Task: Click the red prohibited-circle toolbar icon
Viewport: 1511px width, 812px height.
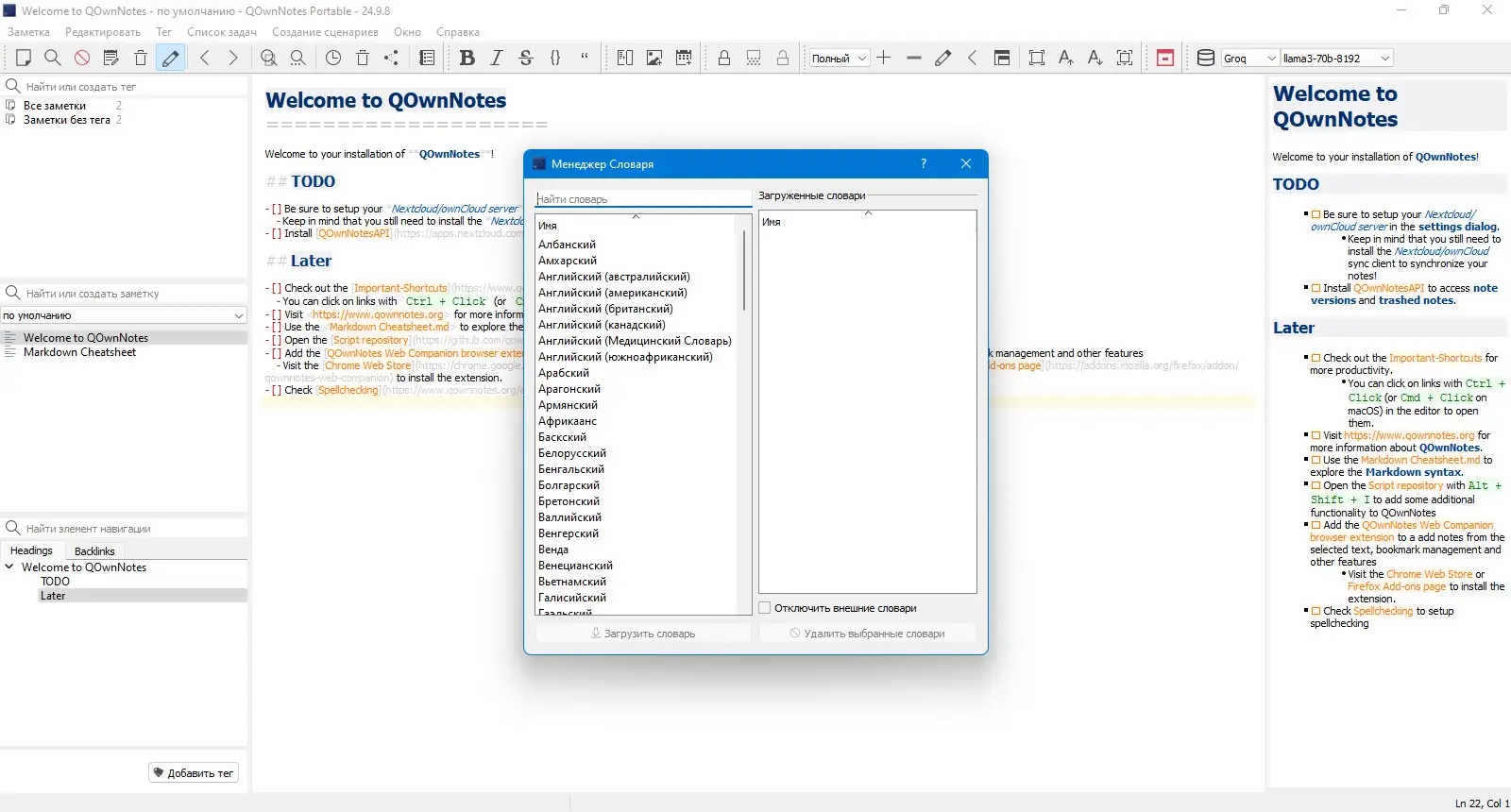Action: [x=82, y=58]
